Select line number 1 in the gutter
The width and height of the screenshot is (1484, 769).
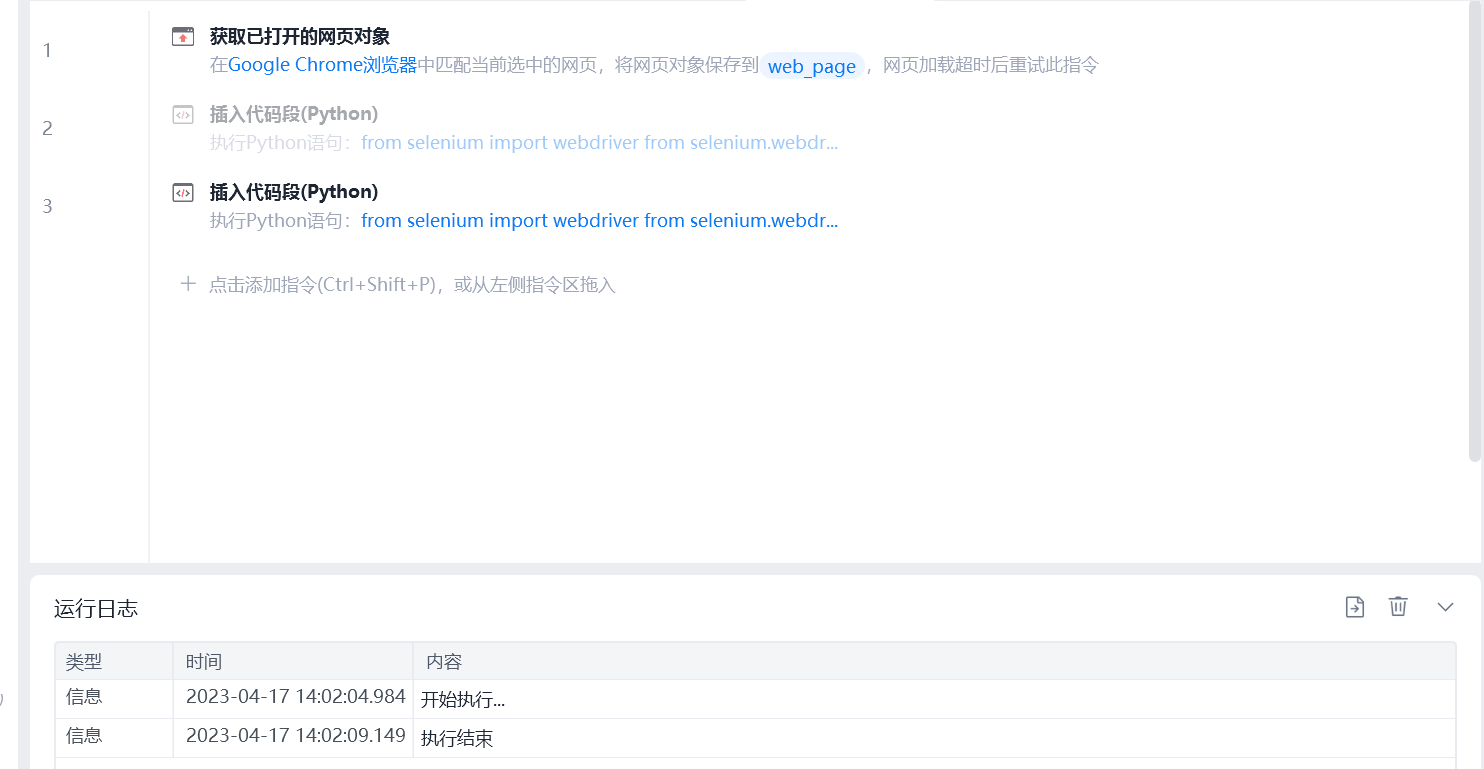(x=47, y=50)
